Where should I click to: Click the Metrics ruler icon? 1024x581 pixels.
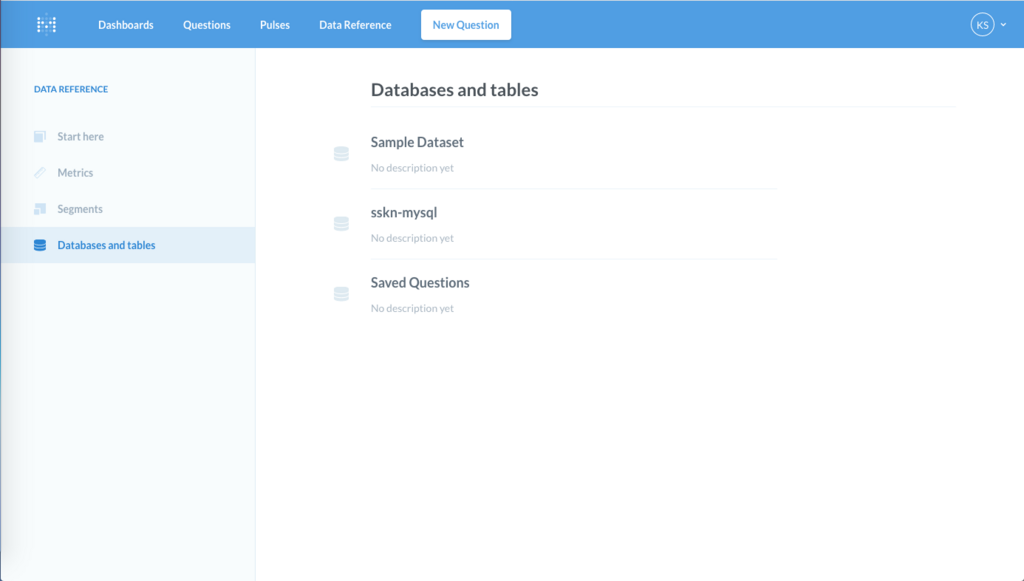(40, 173)
